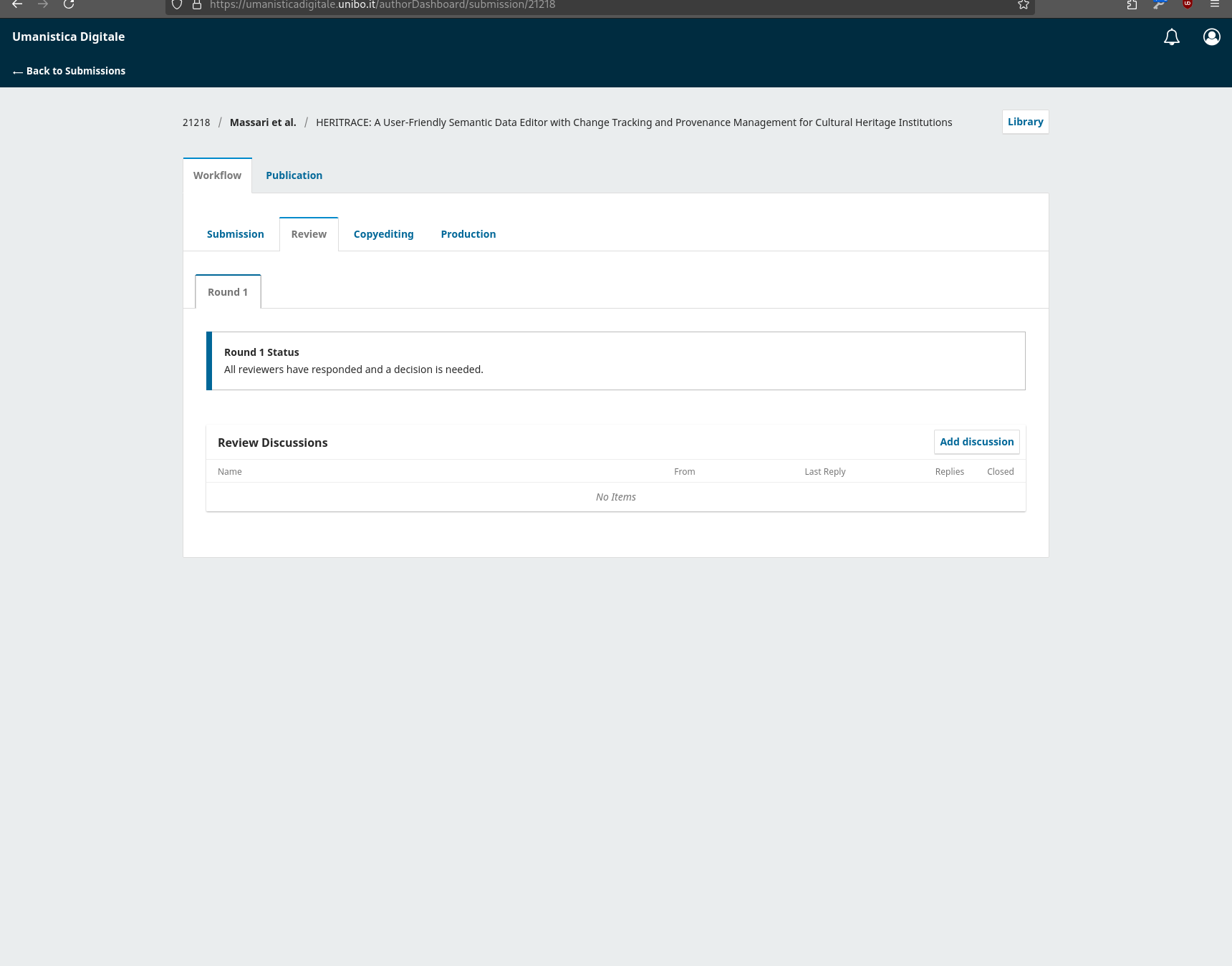This screenshot has height=966, width=1232.
Task: Click the No Items placeholder text
Action: coord(616,497)
